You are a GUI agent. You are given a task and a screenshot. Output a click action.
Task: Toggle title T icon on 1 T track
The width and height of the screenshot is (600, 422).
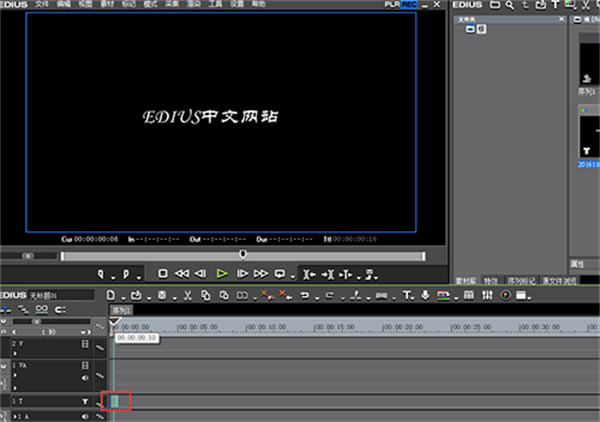[85, 401]
